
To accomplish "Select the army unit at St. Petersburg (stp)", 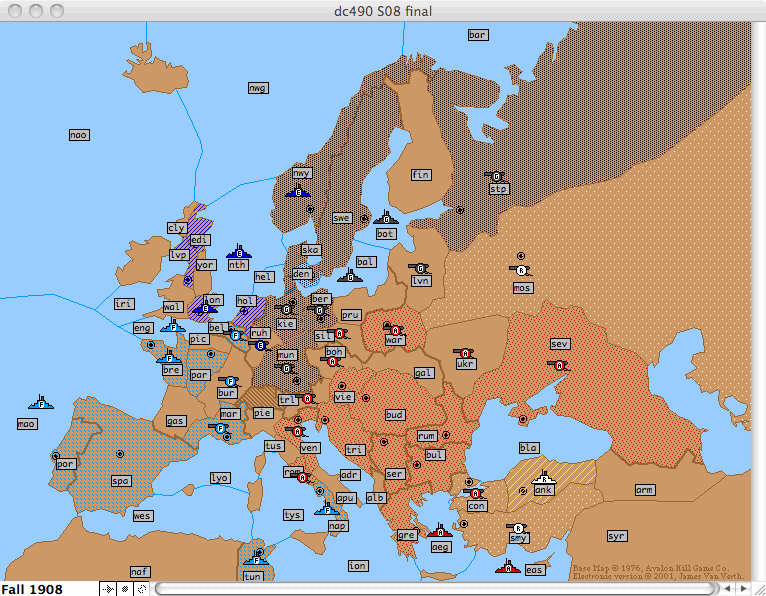I will [x=497, y=177].
